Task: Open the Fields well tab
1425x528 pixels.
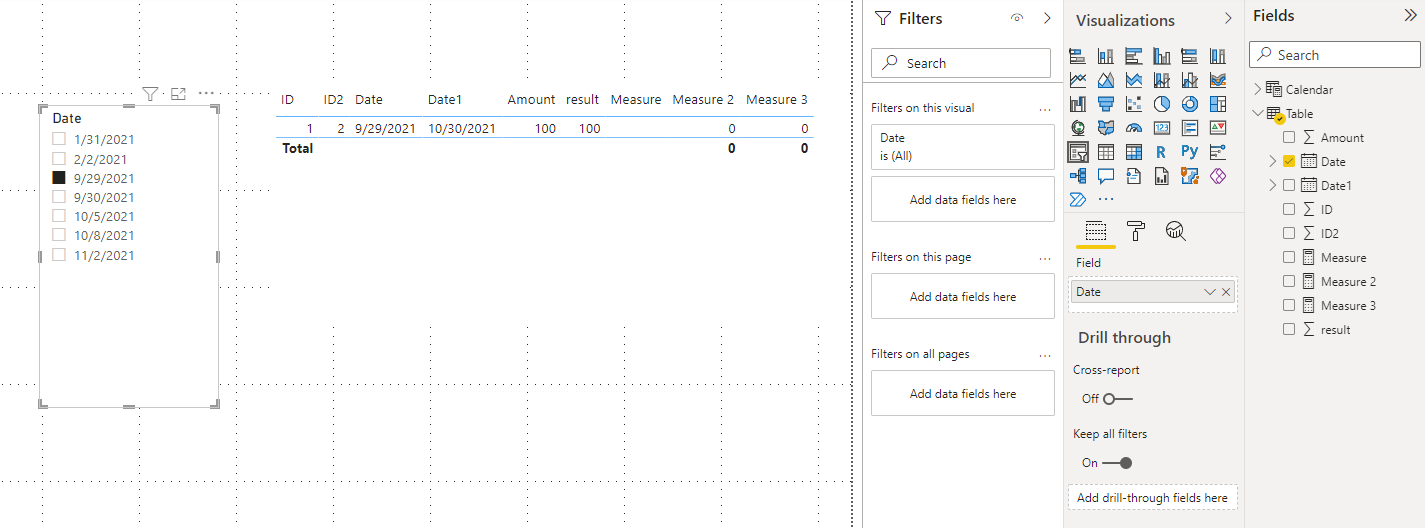Action: (x=1096, y=232)
